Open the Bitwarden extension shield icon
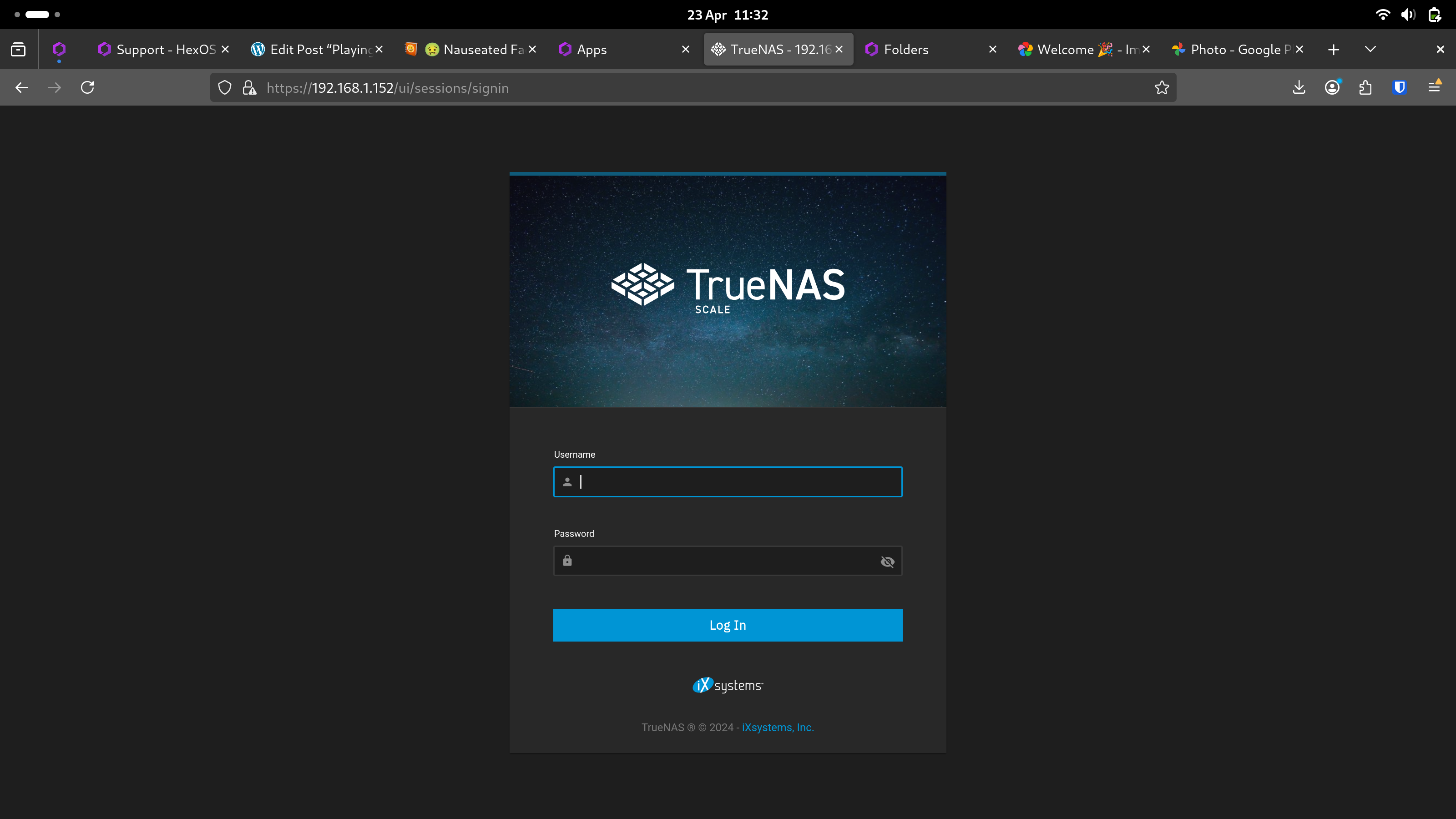The image size is (1456, 819). click(x=1400, y=88)
